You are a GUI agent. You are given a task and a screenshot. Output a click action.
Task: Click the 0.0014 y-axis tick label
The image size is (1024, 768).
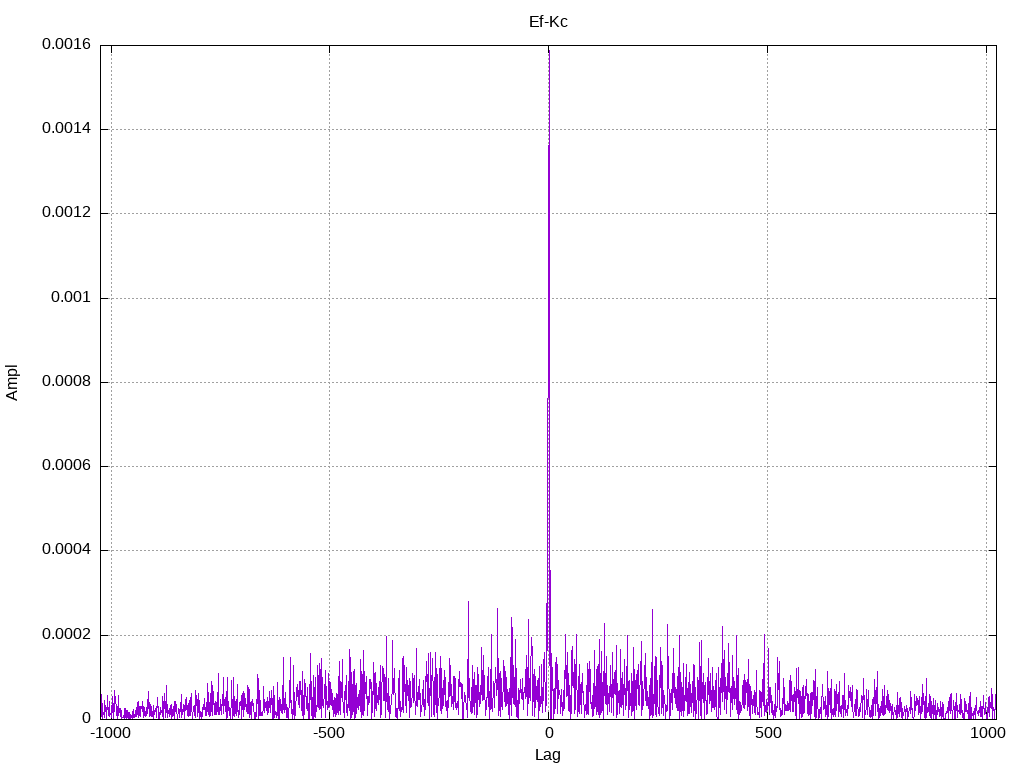(67, 128)
